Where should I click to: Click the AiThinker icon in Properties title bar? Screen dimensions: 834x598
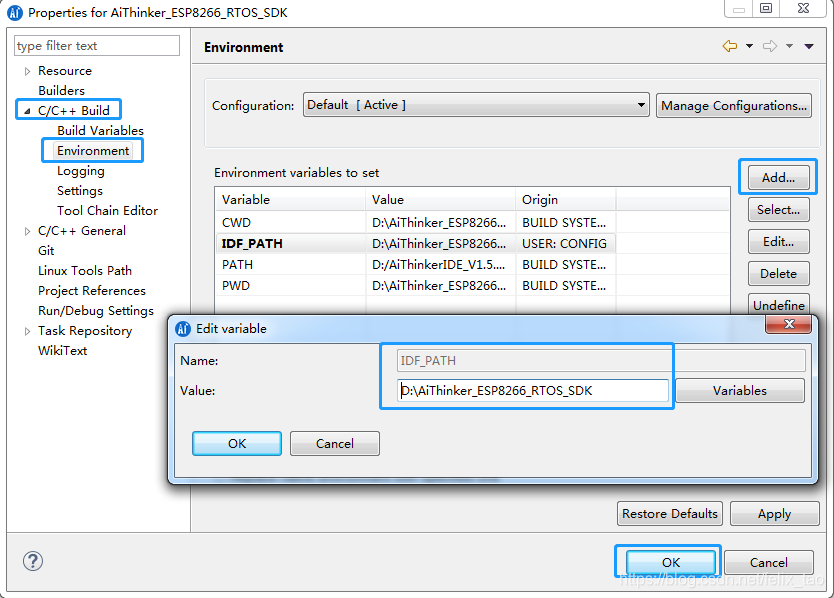[15, 12]
